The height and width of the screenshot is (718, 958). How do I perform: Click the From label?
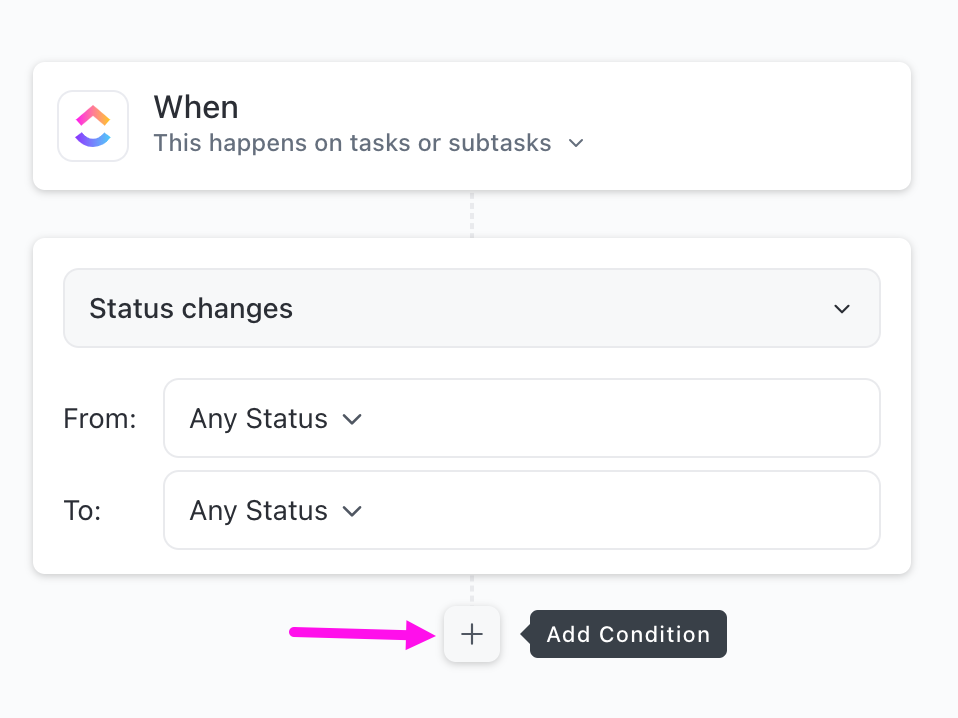[99, 419]
